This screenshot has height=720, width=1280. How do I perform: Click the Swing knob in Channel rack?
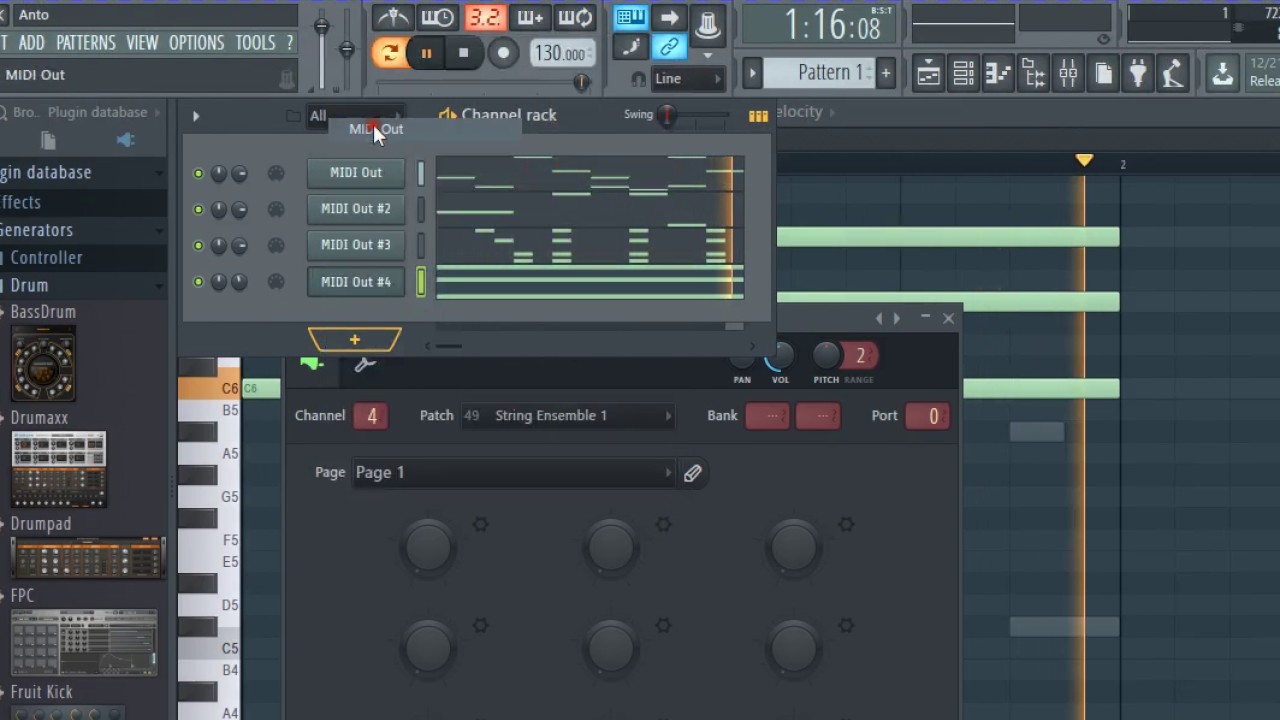667,115
